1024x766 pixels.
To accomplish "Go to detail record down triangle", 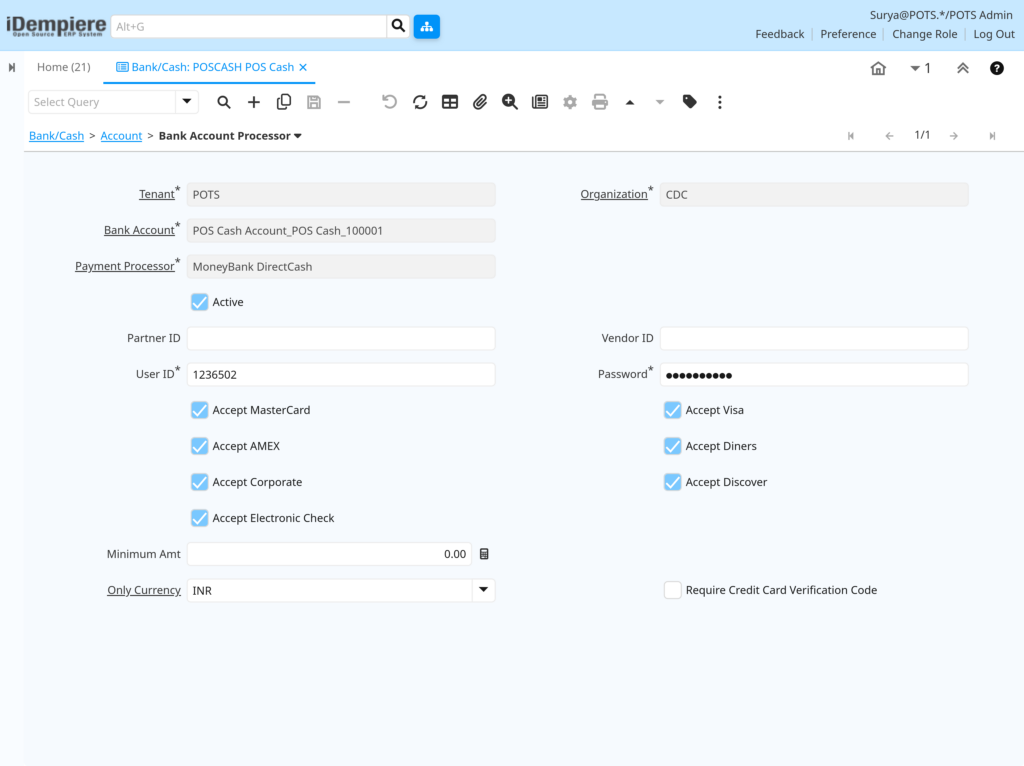I will [660, 103].
